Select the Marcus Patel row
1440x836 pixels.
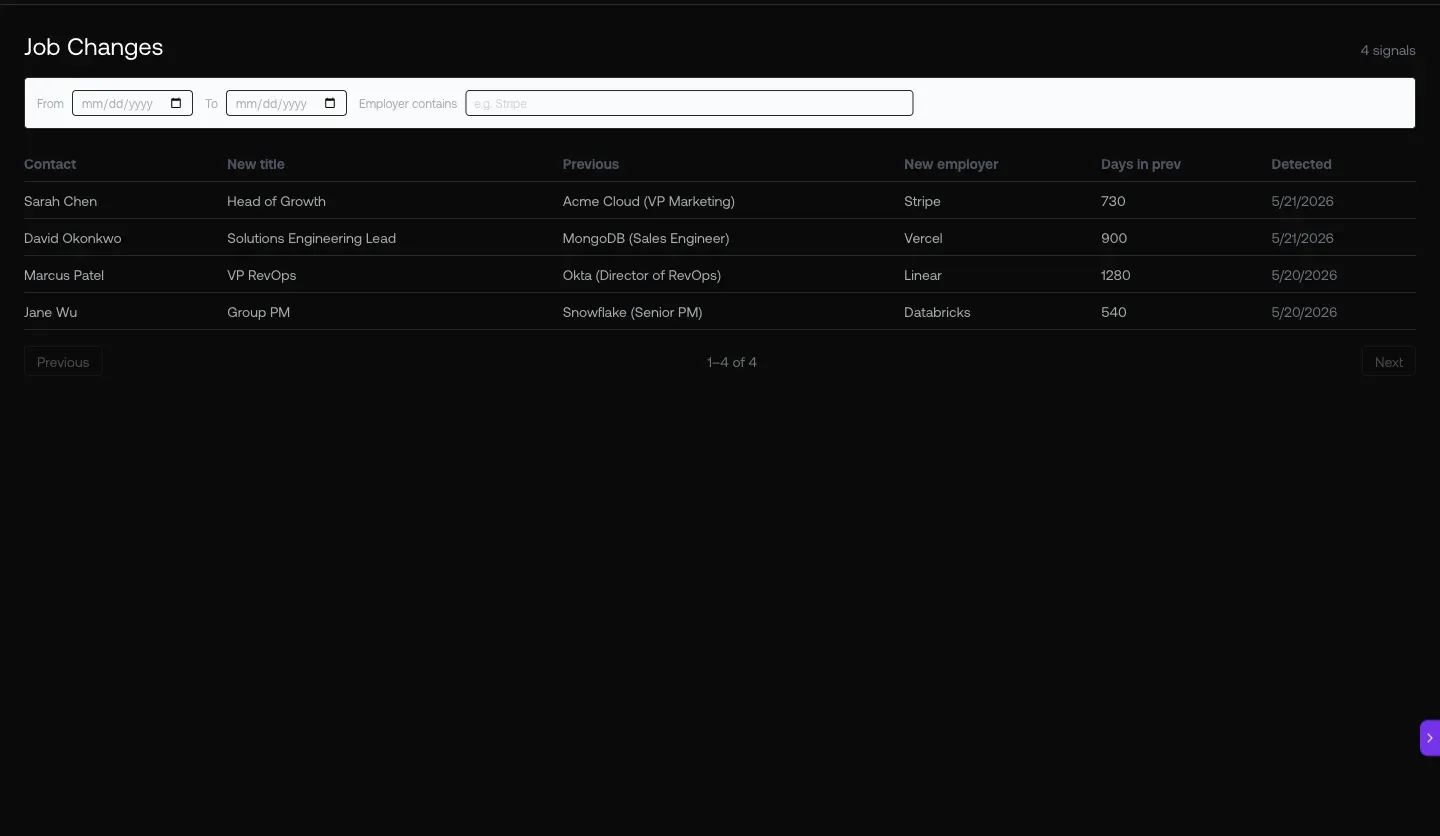pyautogui.click(x=720, y=275)
